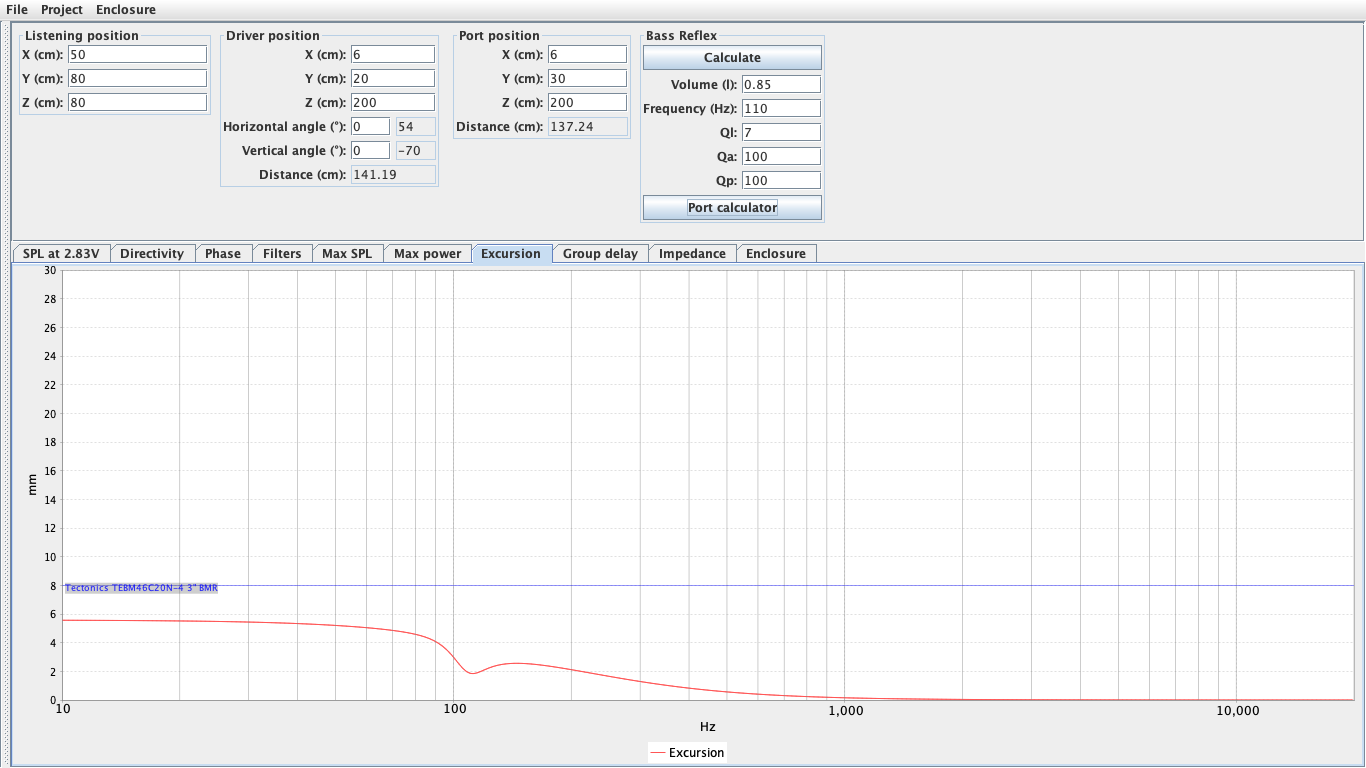
Task: Select the Max power tab
Action: (x=427, y=253)
